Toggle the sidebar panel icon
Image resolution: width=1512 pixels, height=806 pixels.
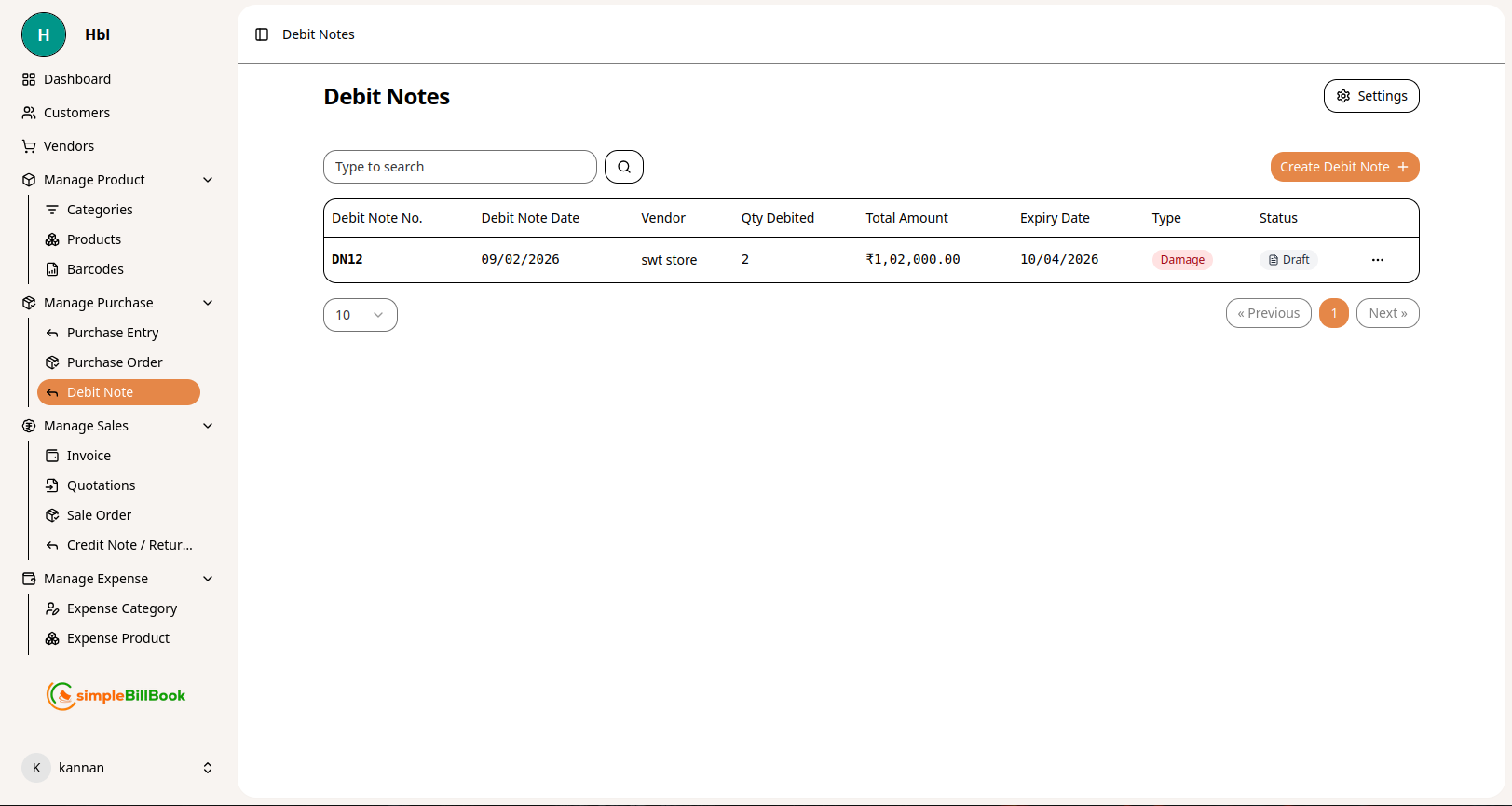(262, 34)
